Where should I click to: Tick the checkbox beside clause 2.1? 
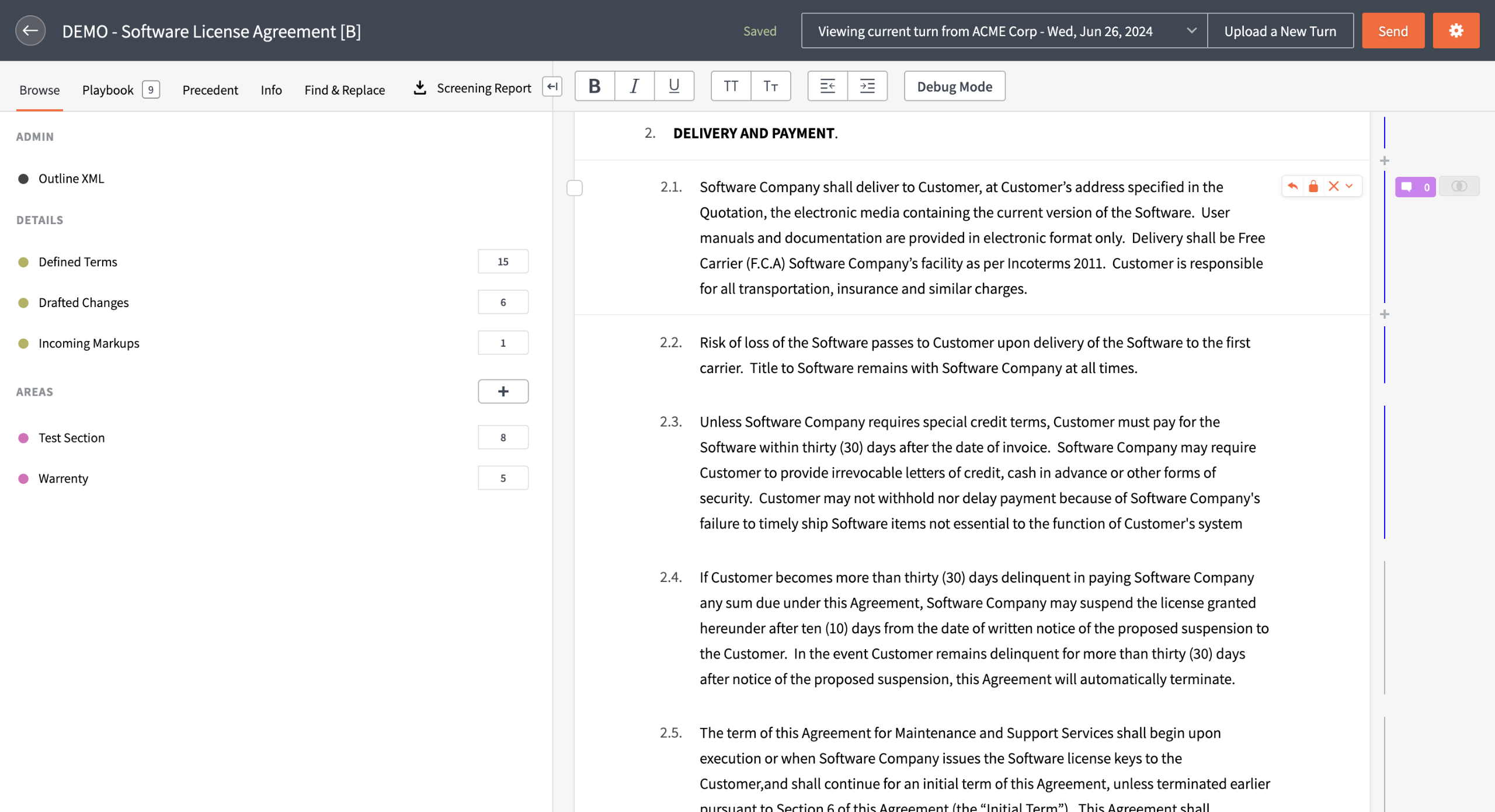[x=575, y=188]
